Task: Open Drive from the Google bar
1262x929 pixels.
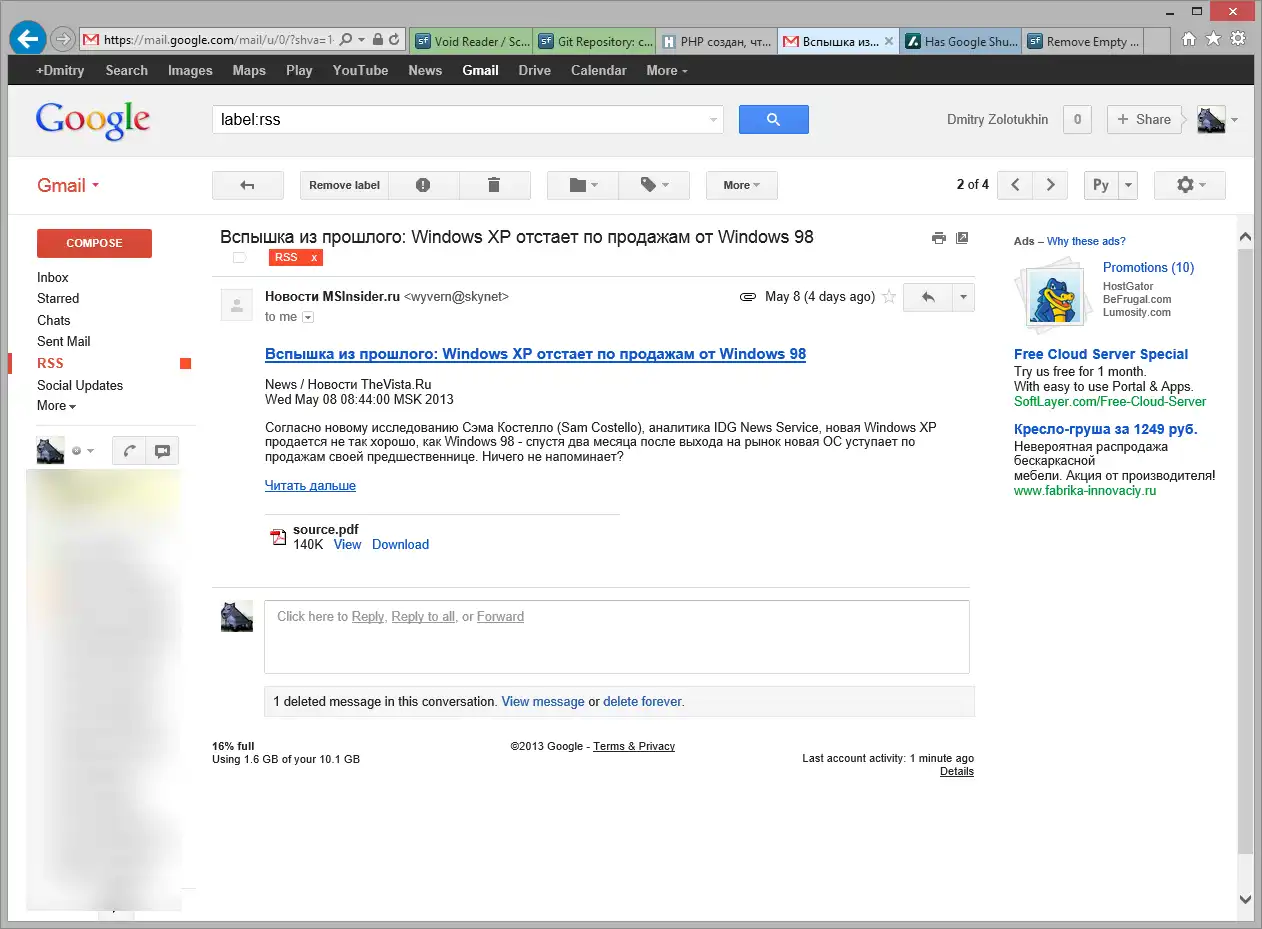Action: 535,70
